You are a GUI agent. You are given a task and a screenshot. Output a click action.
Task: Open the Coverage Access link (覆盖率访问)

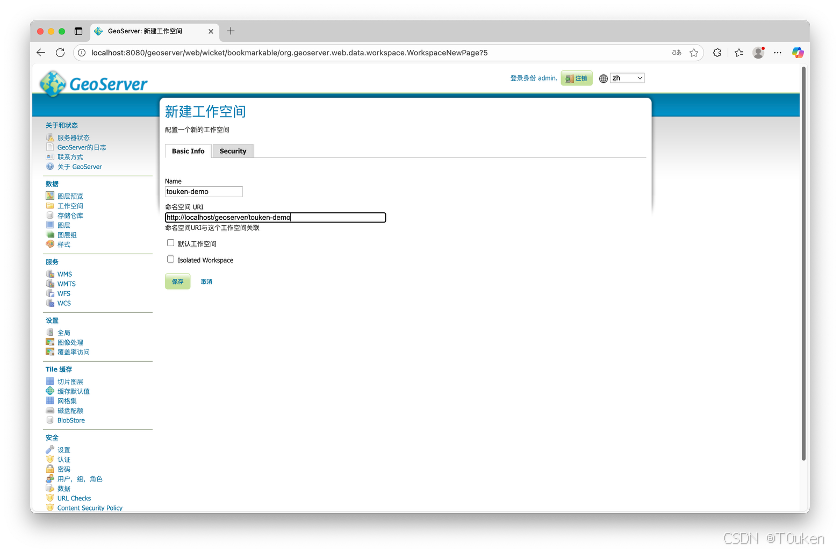point(73,352)
